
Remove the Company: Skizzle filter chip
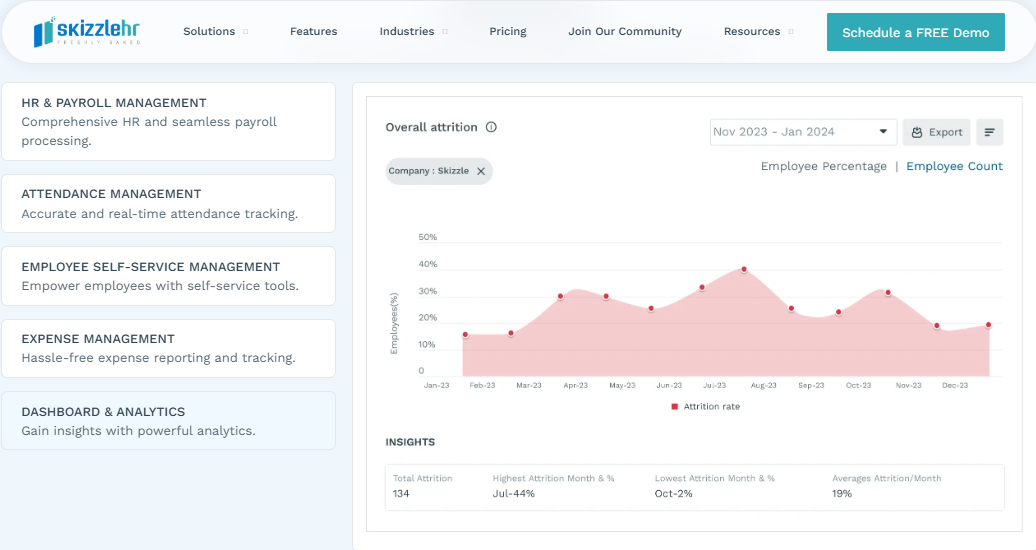481,171
